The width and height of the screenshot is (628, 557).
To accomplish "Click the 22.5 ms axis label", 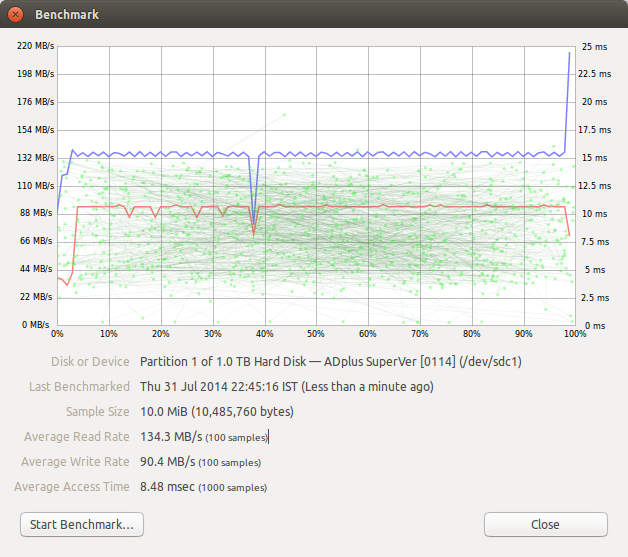I will tap(594, 74).
